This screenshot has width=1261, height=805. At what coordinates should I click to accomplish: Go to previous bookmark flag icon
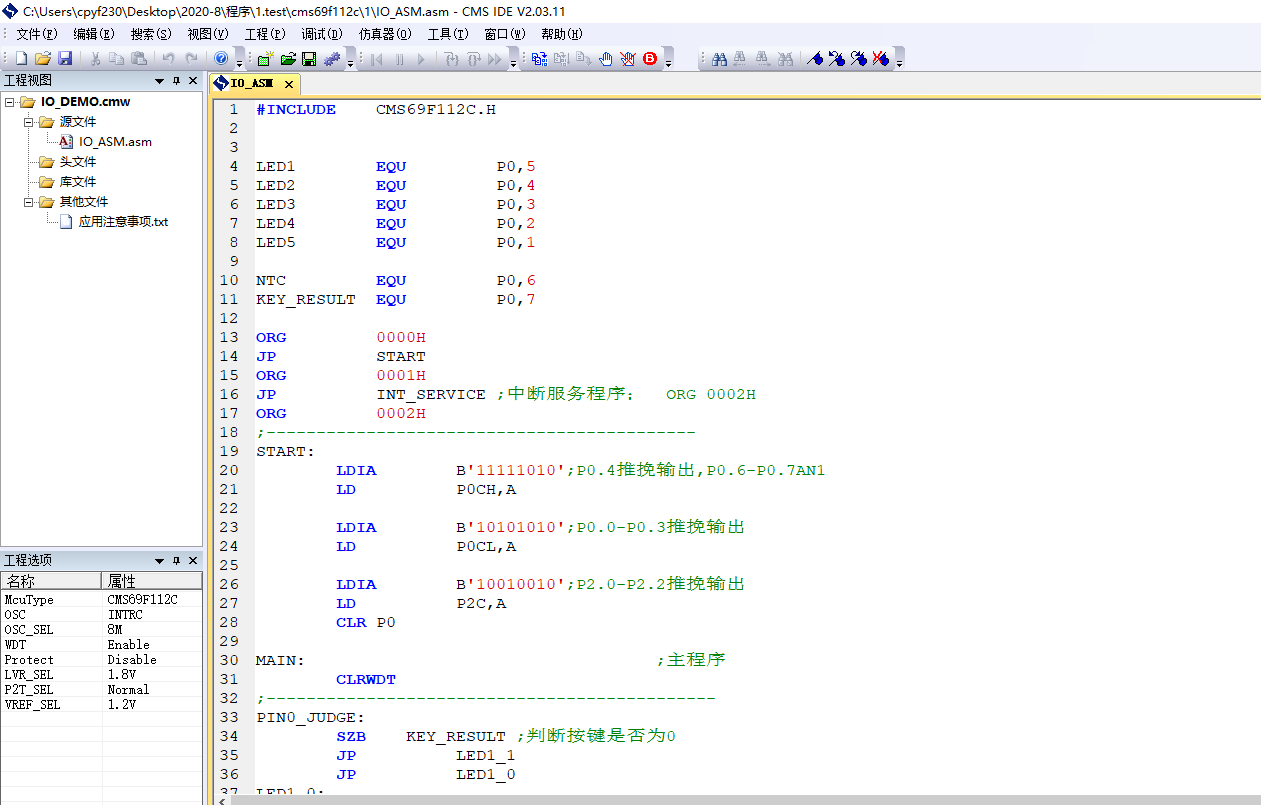[837, 59]
